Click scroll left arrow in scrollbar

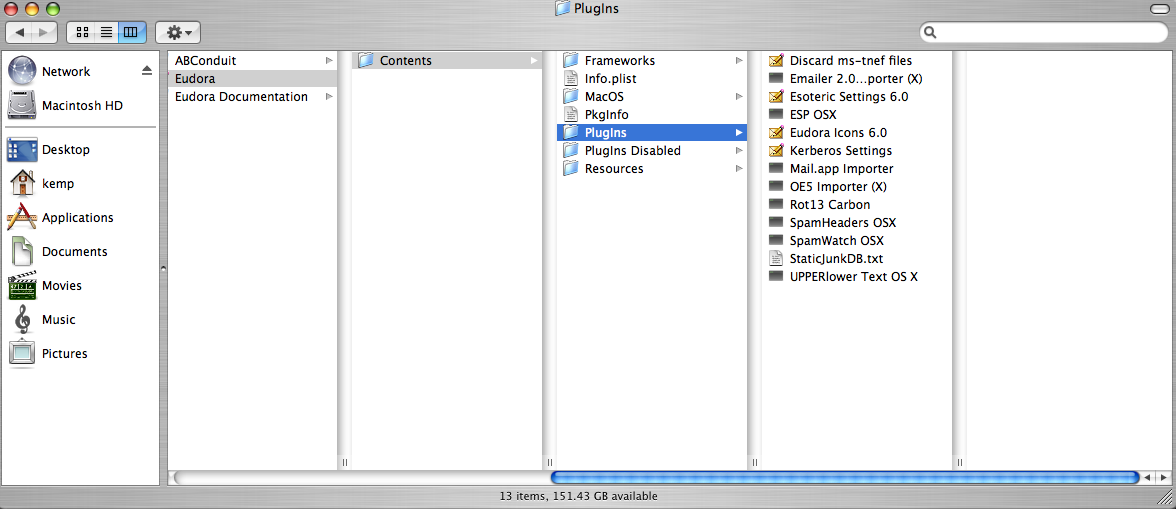(1148, 478)
